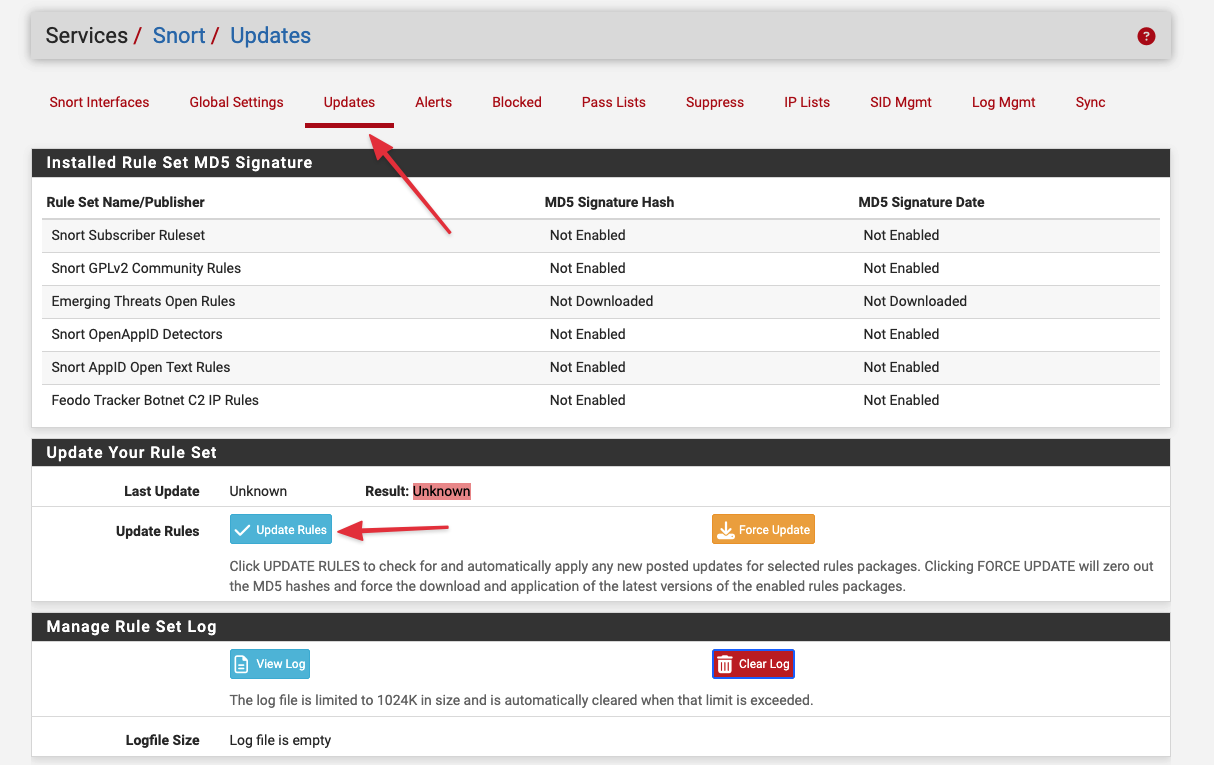Click the Update Rules button
1214x765 pixels.
click(281, 530)
